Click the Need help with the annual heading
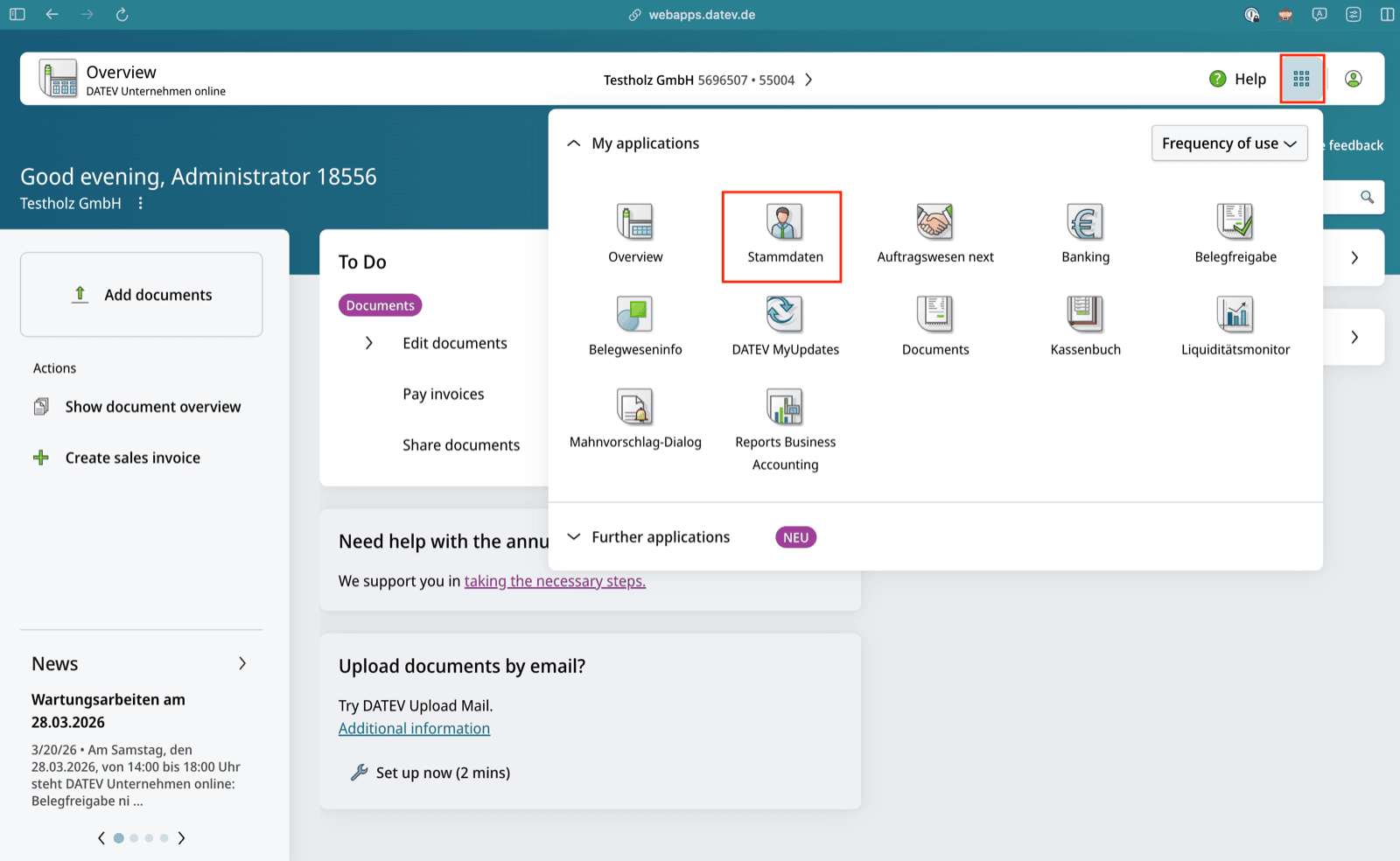The image size is (1400, 861). point(444,542)
